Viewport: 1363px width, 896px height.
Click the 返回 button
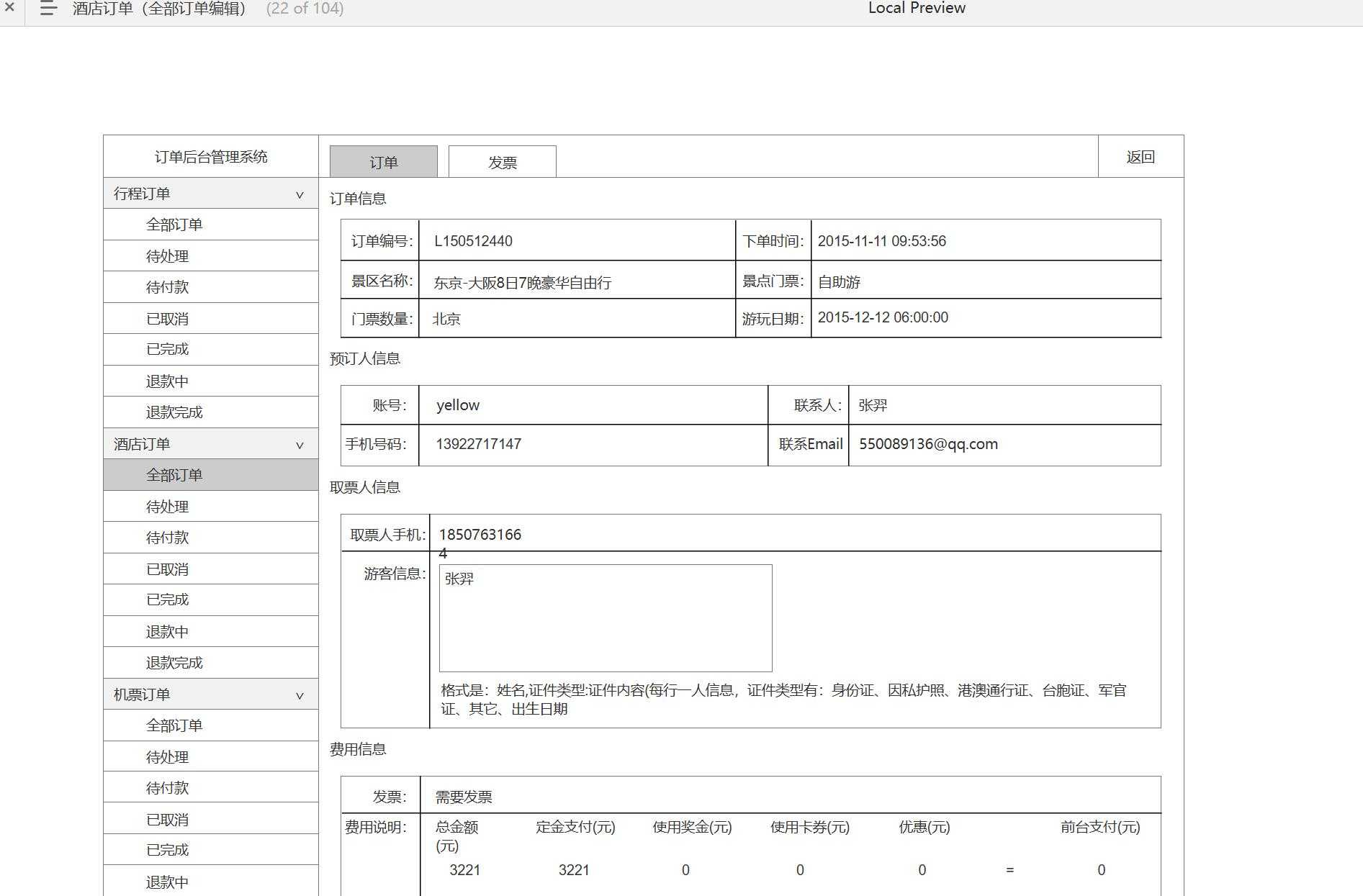tap(1140, 156)
